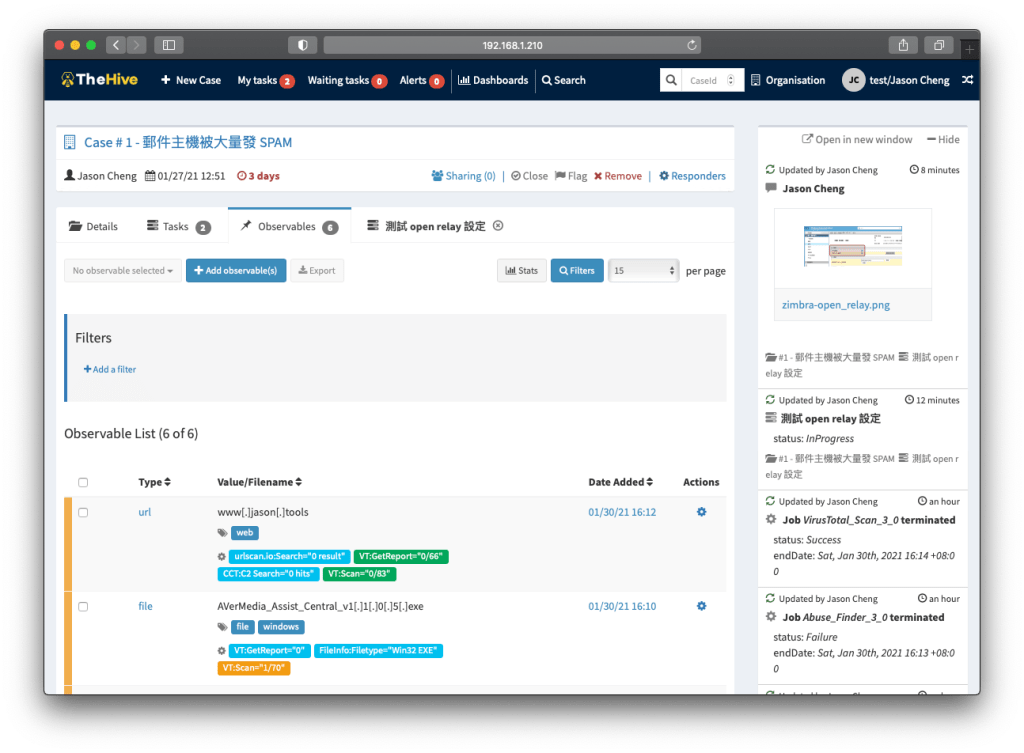The width and height of the screenshot is (1024, 753).
Task: Click the gear action icon for file observable
Action: click(701, 606)
